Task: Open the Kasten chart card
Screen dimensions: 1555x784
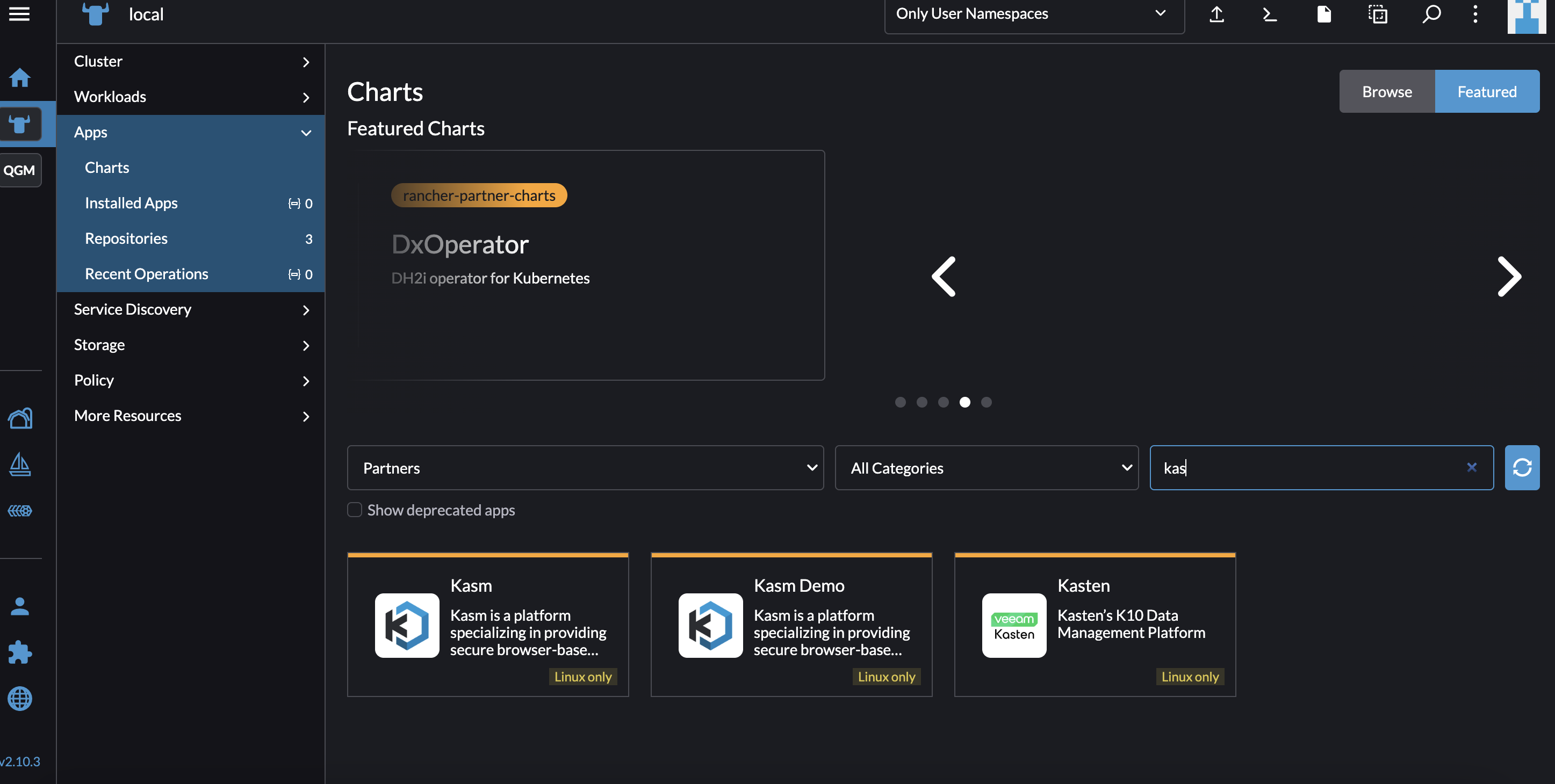Action: 1095,625
